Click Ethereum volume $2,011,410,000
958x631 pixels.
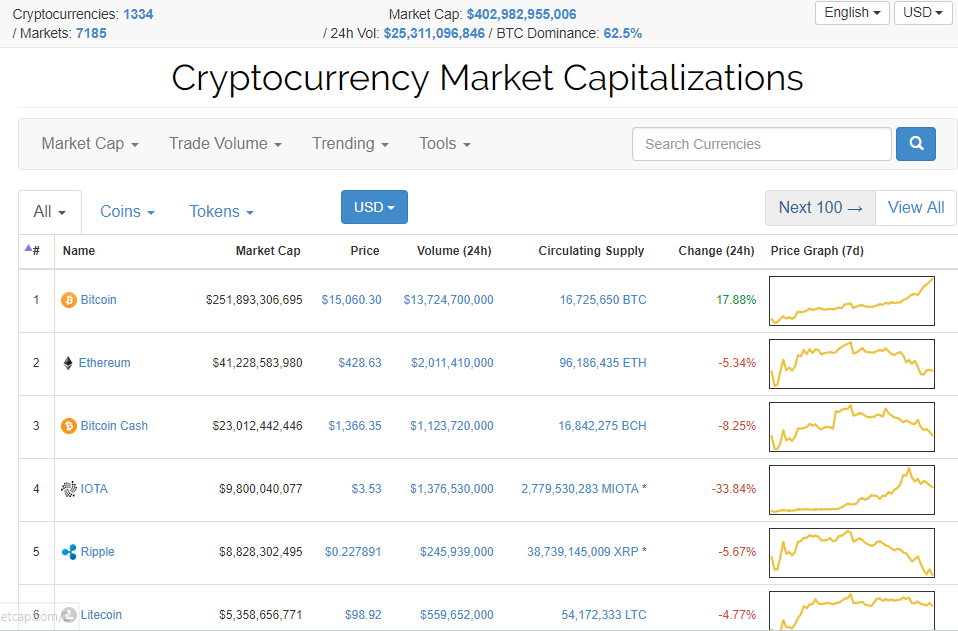tap(452, 363)
